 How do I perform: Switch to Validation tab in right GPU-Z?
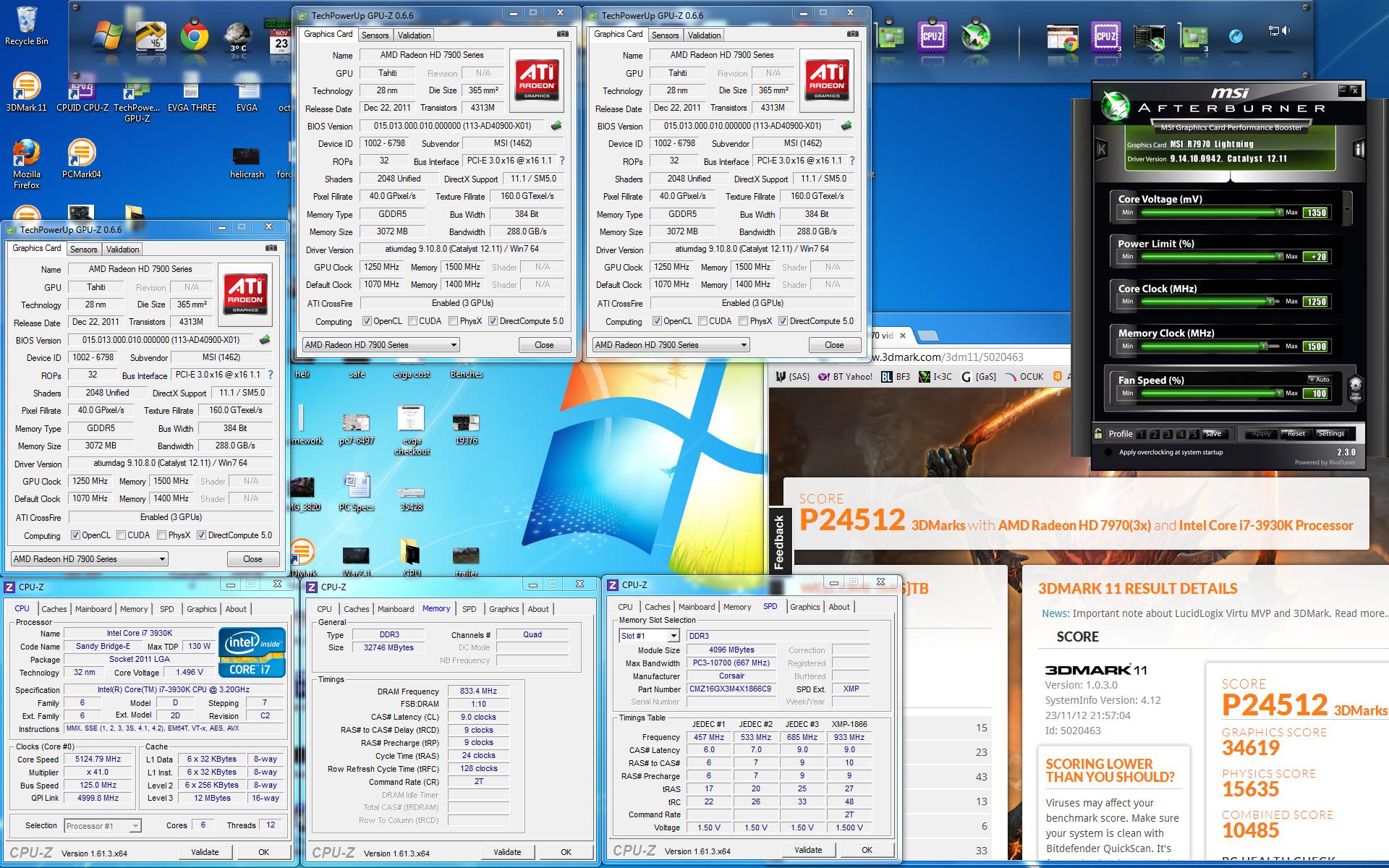[x=704, y=35]
